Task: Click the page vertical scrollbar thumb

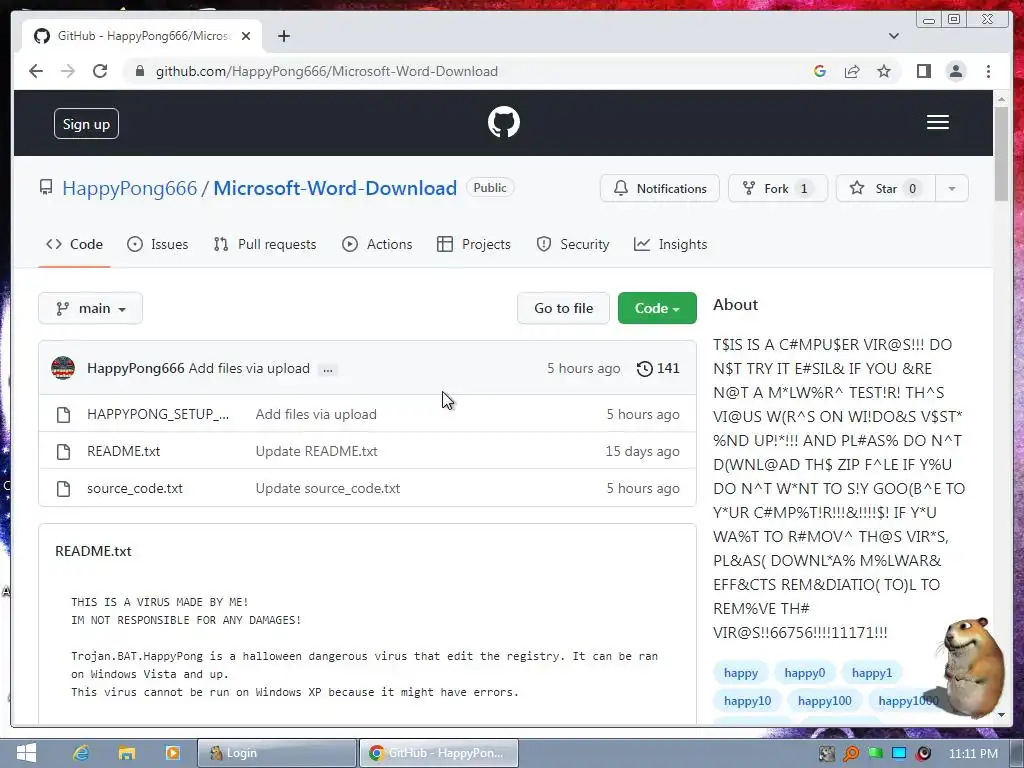Action: (1001, 153)
